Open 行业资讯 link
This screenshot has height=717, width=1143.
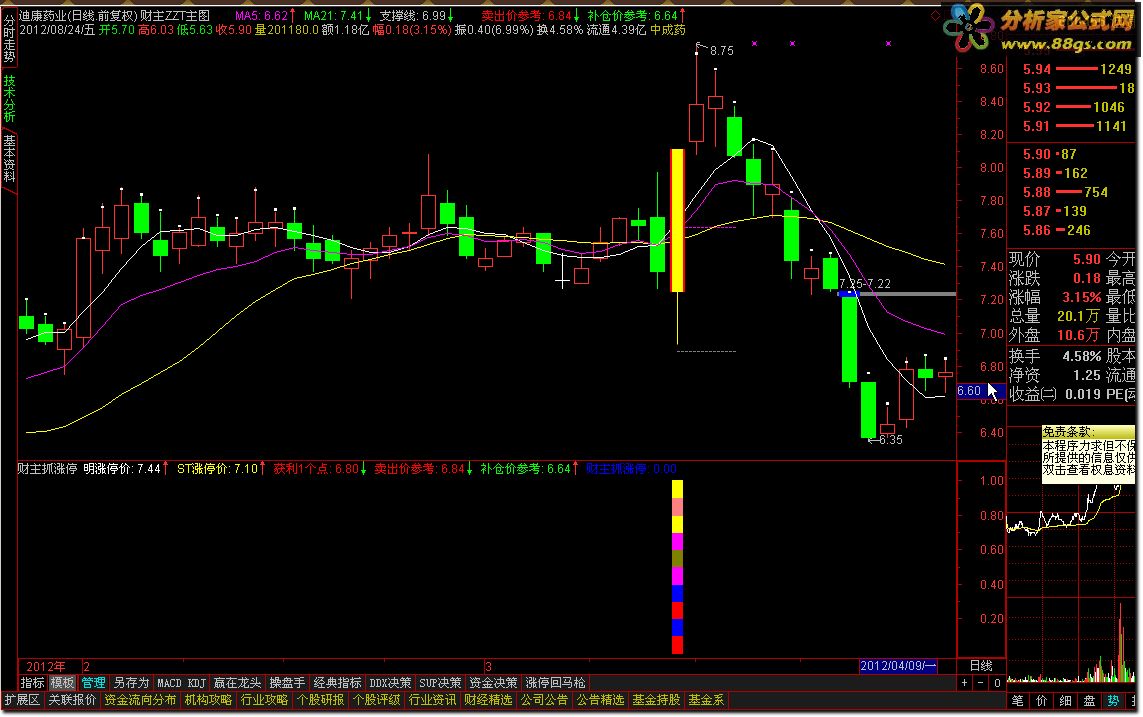point(432,700)
